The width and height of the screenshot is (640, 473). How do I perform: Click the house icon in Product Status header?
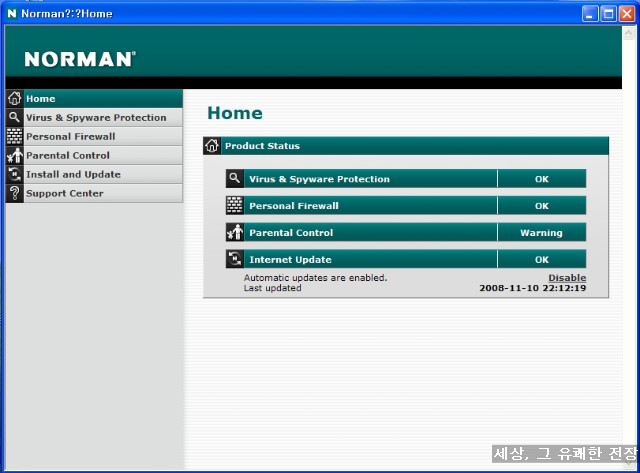[x=212, y=146]
